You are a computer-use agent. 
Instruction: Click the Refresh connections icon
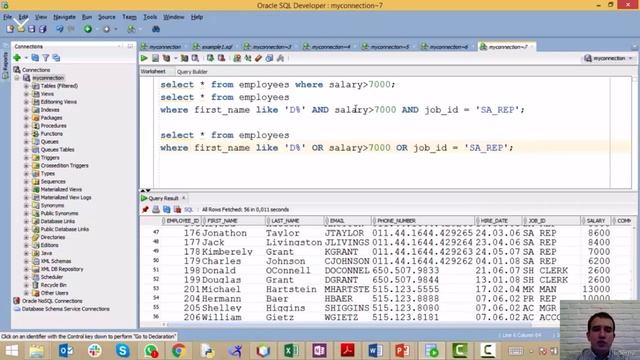pyautogui.click(x=35, y=58)
